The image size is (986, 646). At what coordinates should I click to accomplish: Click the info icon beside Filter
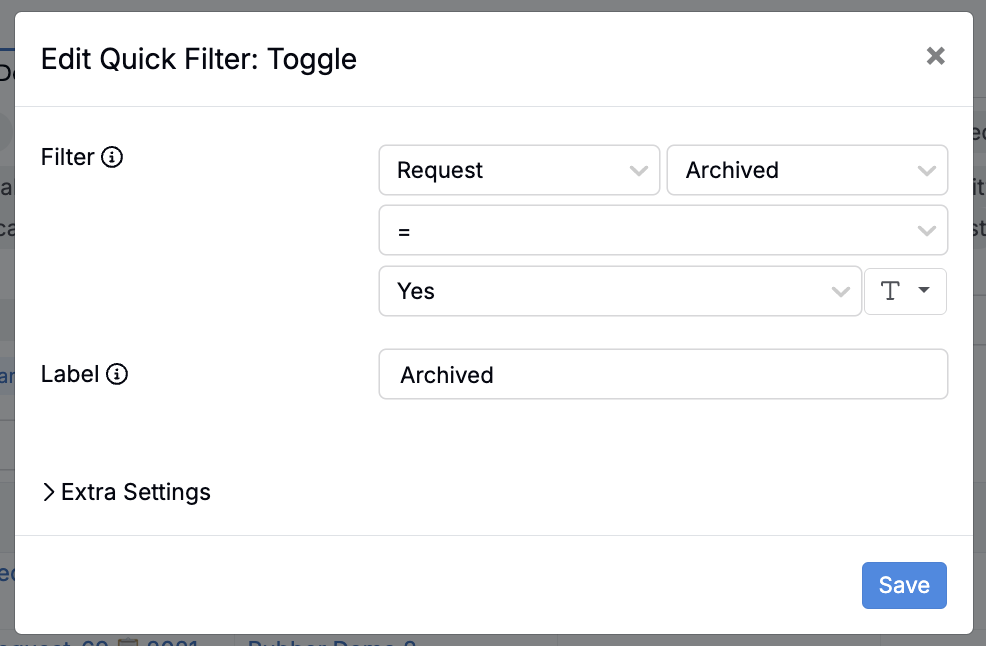point(113,157)
